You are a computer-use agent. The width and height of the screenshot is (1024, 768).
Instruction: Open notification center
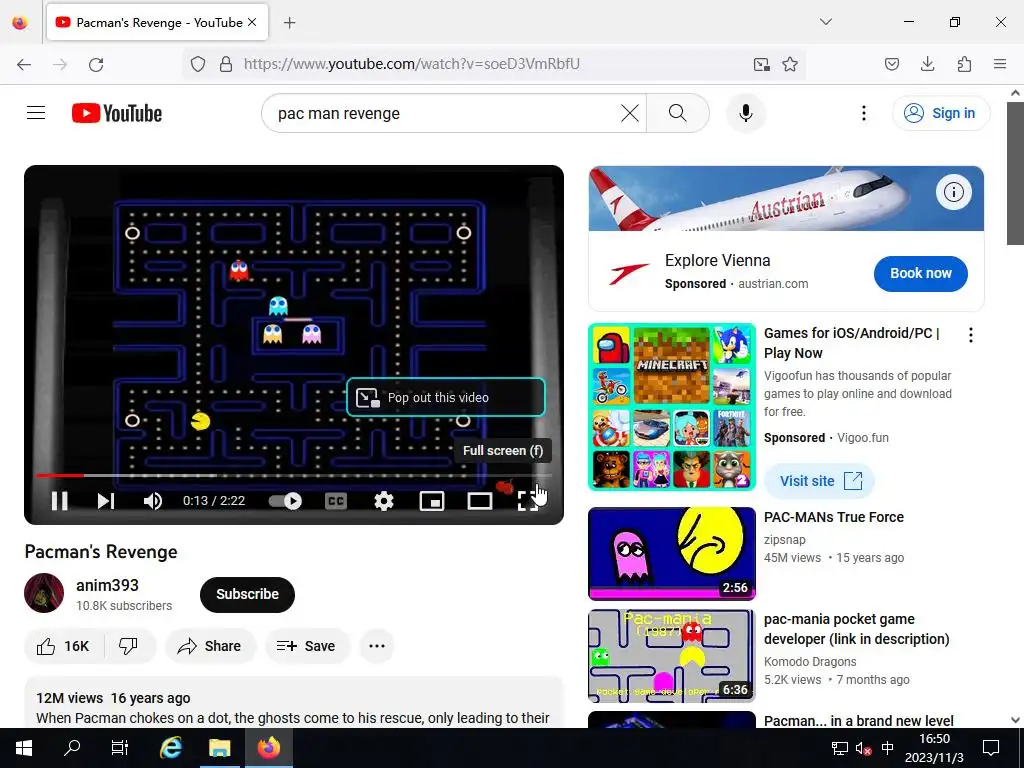(991, 748)
